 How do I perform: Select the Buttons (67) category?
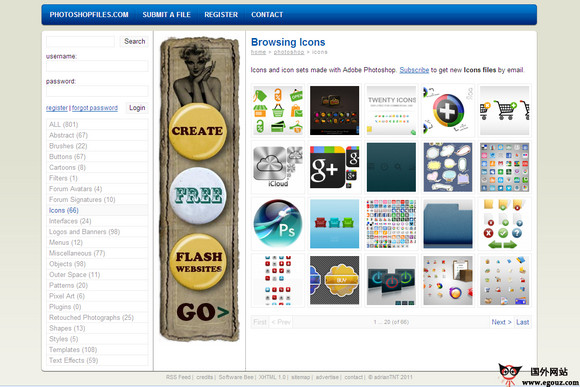pyautogui.click(x=97, y=157)
